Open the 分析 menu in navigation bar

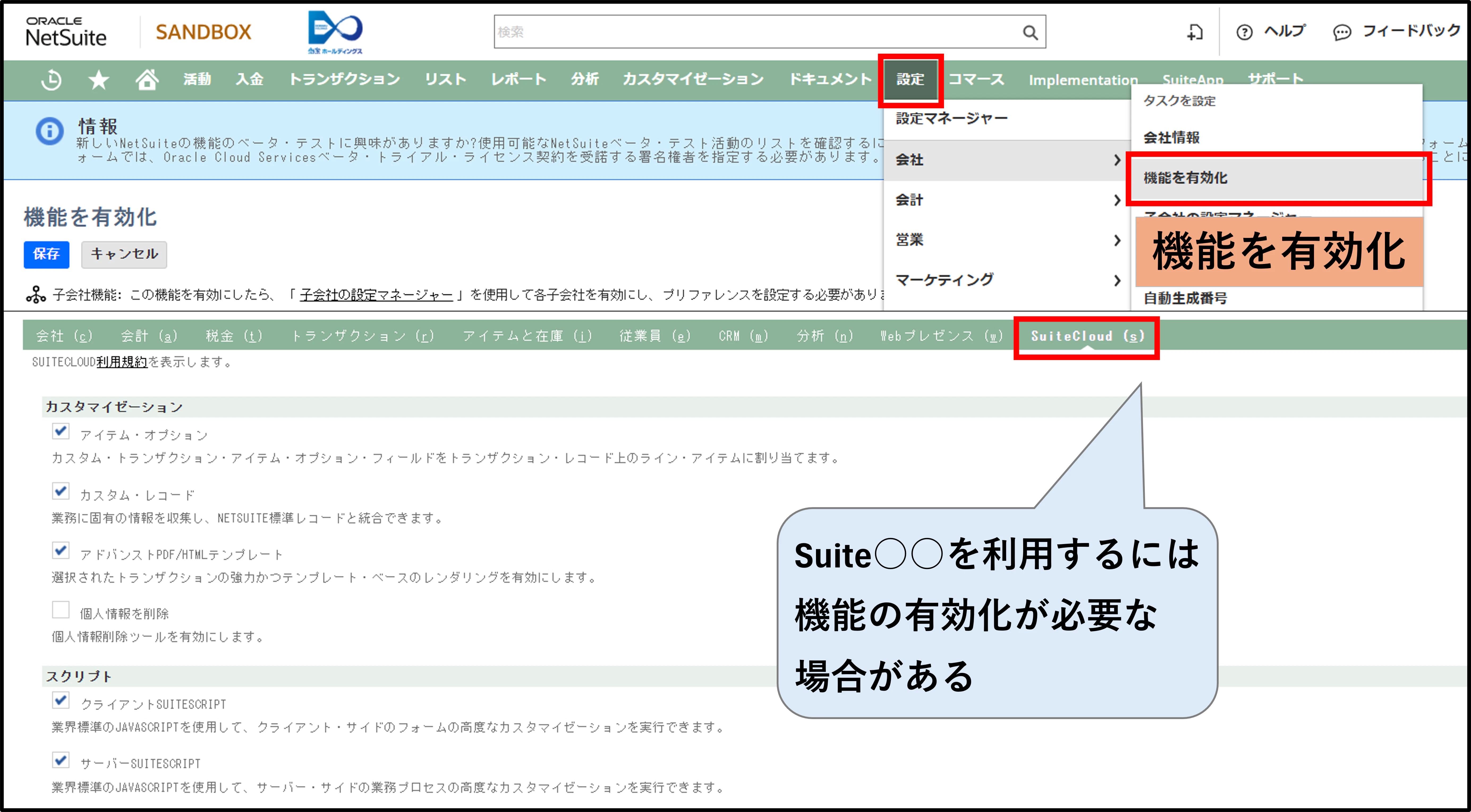click(x=585, y=79)
